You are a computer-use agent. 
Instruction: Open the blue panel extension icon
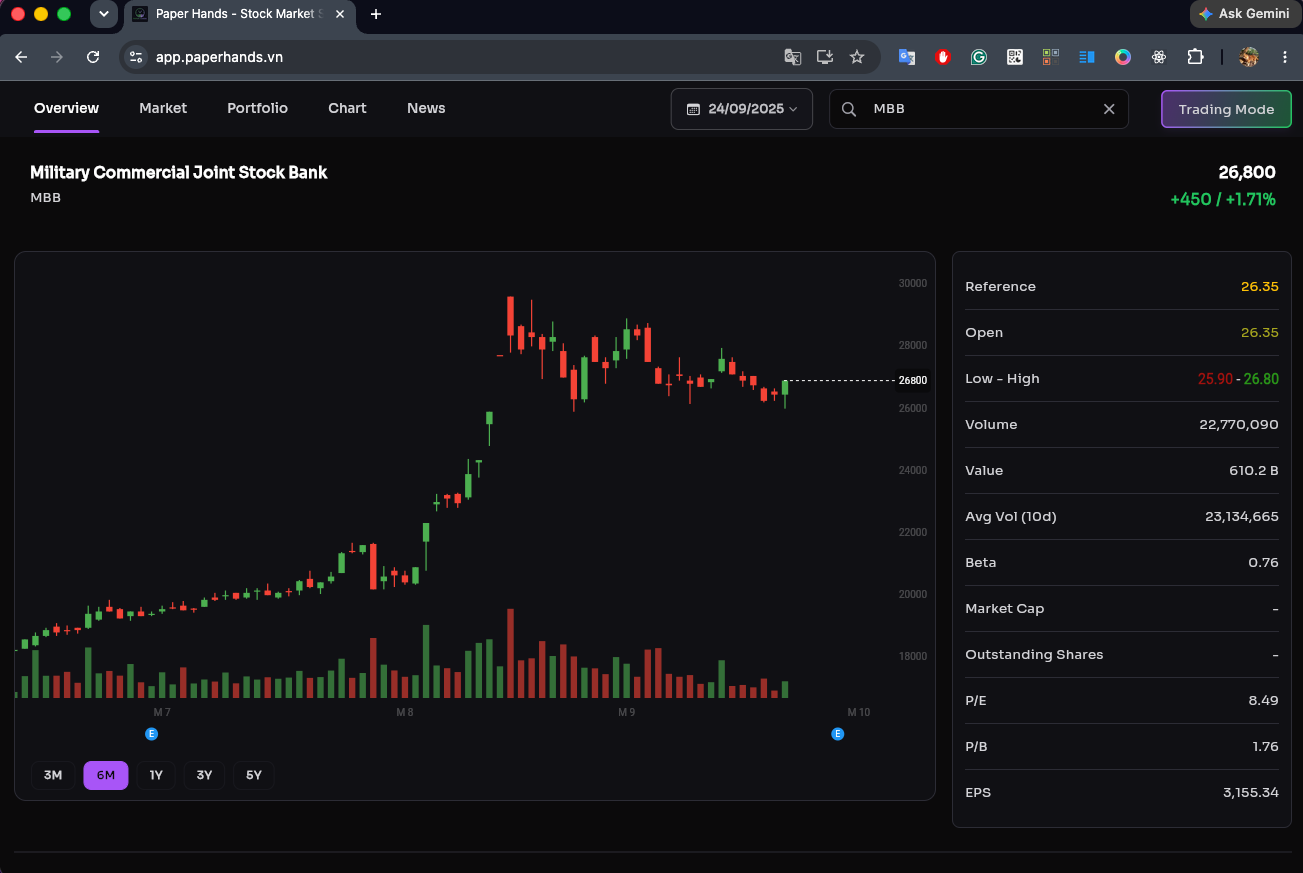1087,57
